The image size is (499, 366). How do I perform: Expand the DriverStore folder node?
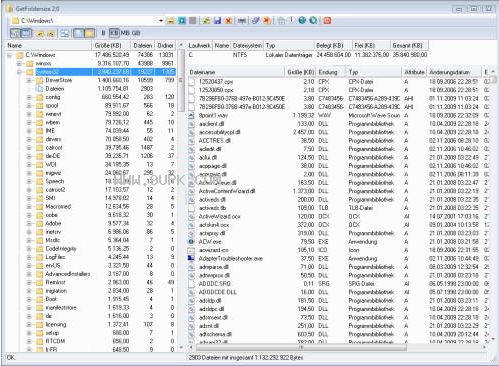pos(29,80)
